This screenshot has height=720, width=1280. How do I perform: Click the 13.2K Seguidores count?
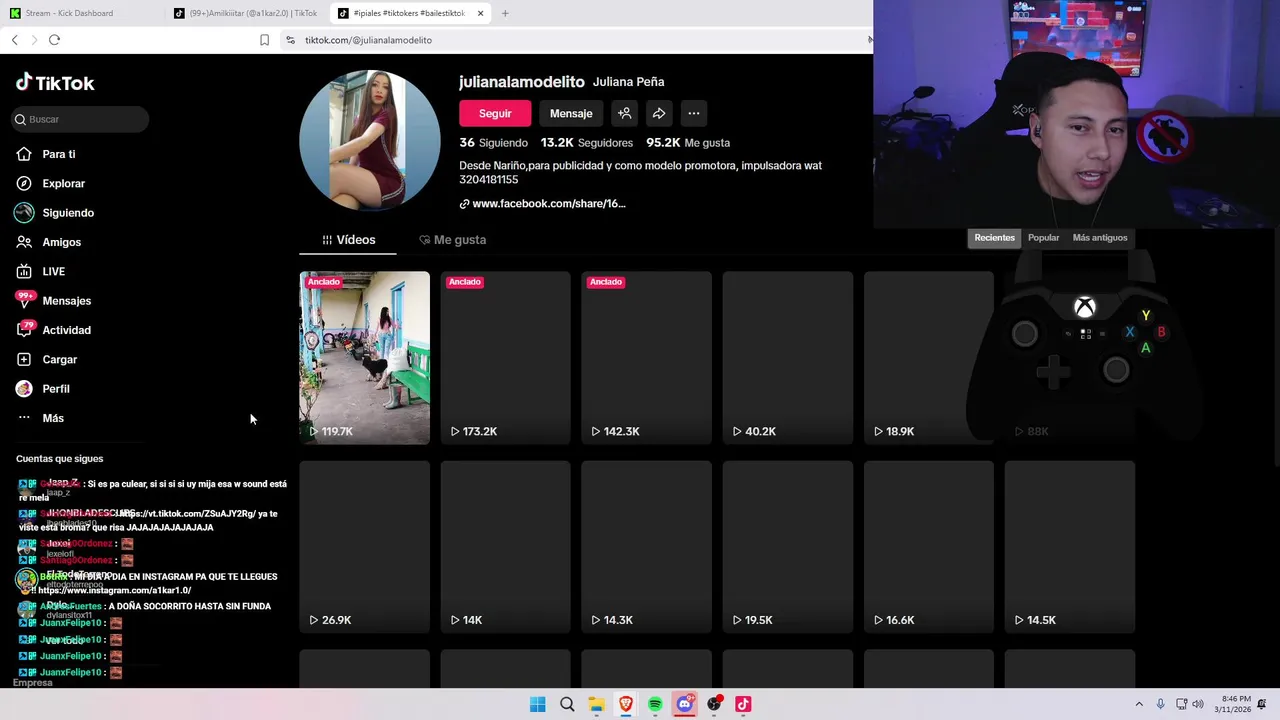tap(587, 143)
